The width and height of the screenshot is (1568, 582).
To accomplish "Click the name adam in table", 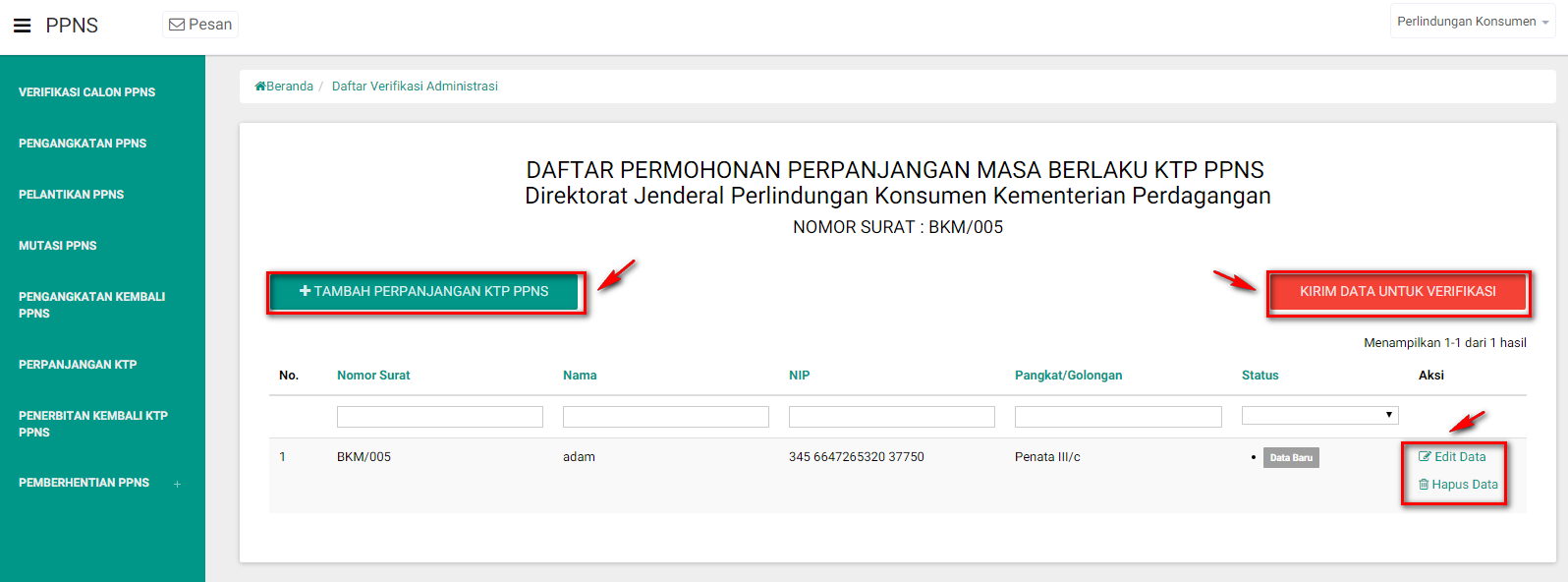I will coord(579,457).
